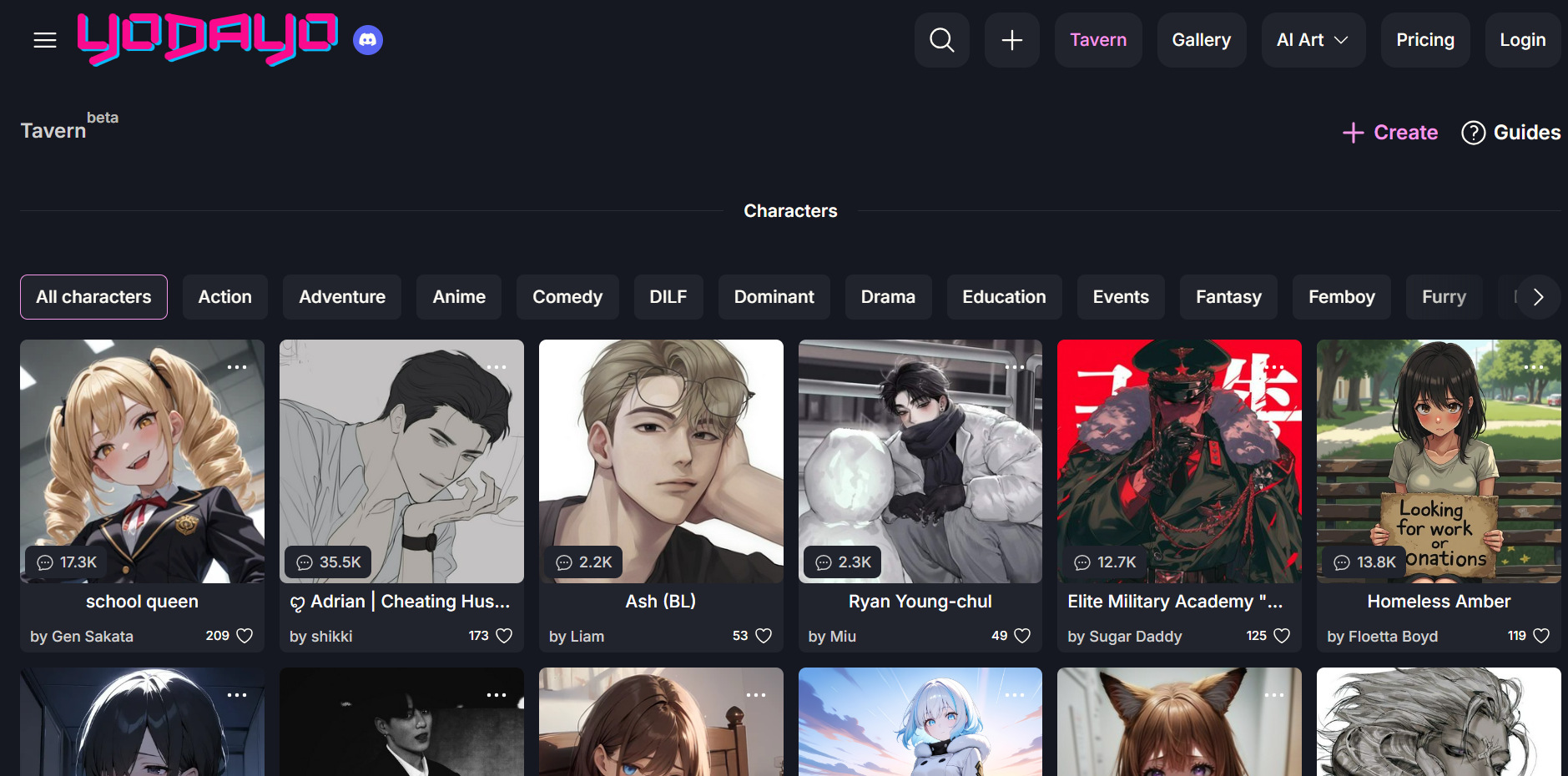Open the search magnifier
1568x776 pixels.
coord(942,40)
